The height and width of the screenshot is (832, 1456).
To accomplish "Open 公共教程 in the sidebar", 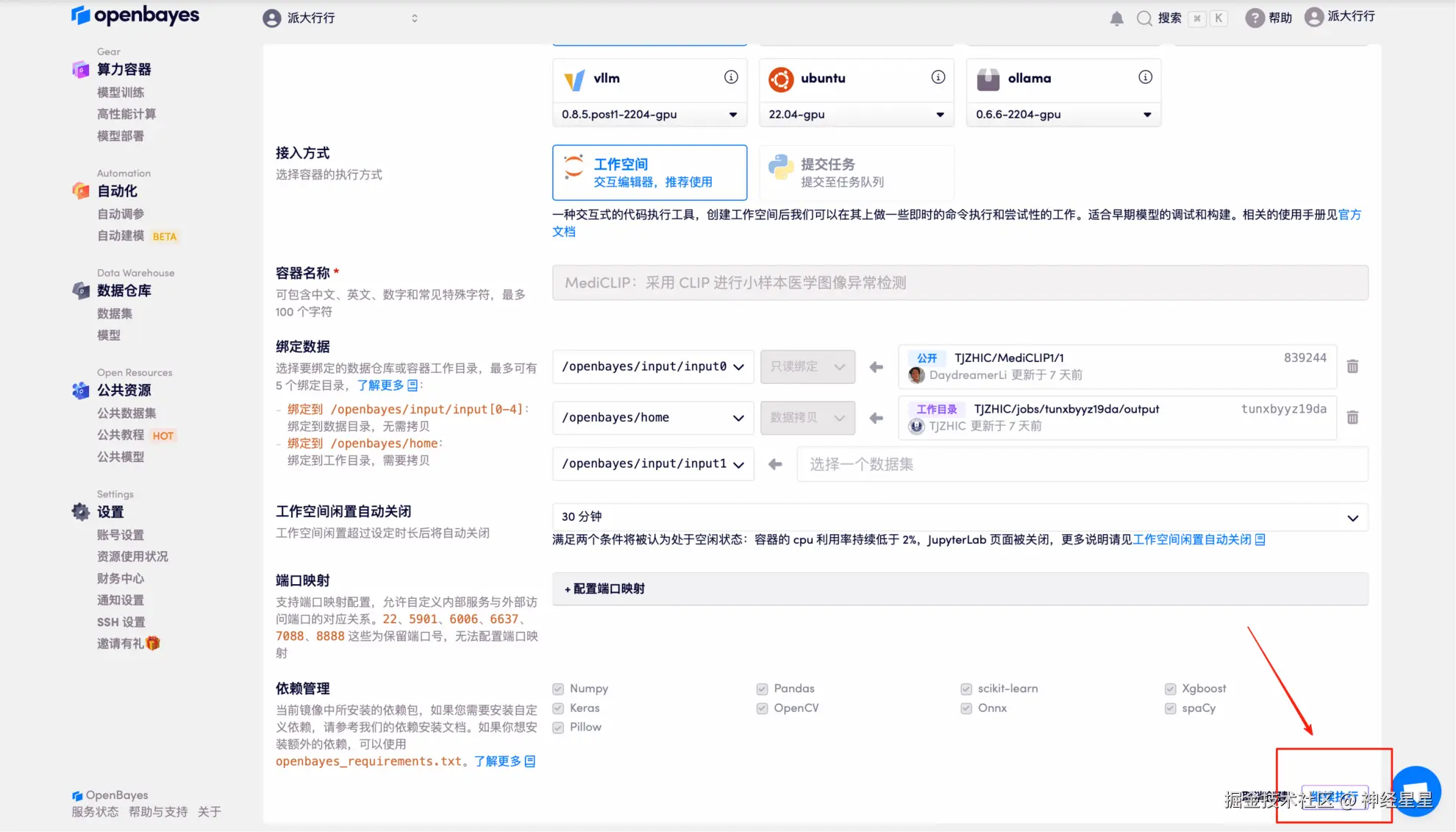I will (121, 435).
